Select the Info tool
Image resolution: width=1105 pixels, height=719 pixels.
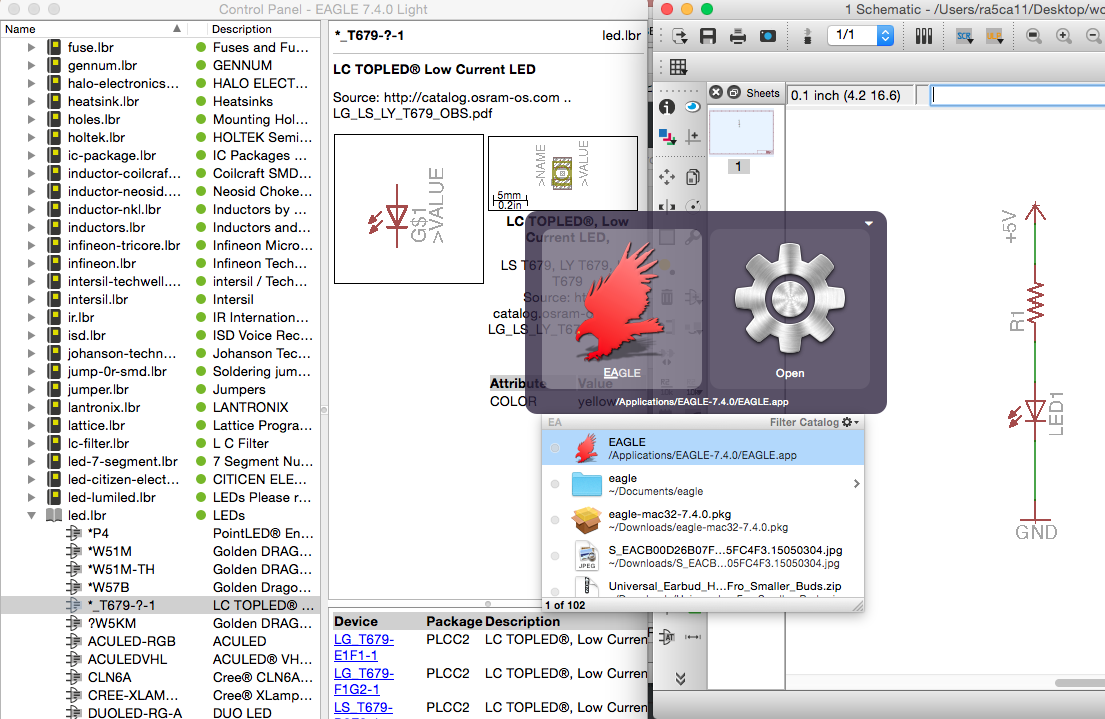click(667, 106)
